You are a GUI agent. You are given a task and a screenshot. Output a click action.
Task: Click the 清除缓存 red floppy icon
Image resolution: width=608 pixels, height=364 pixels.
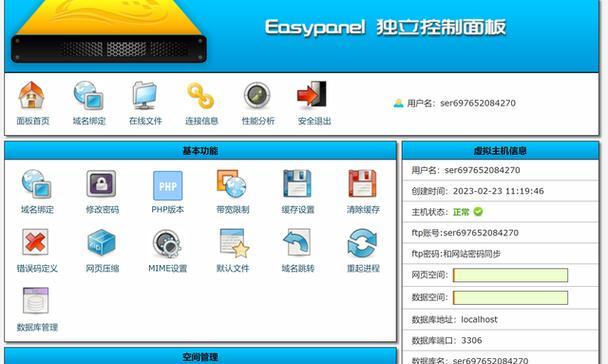pyautogui.click(x=362, y=184)
